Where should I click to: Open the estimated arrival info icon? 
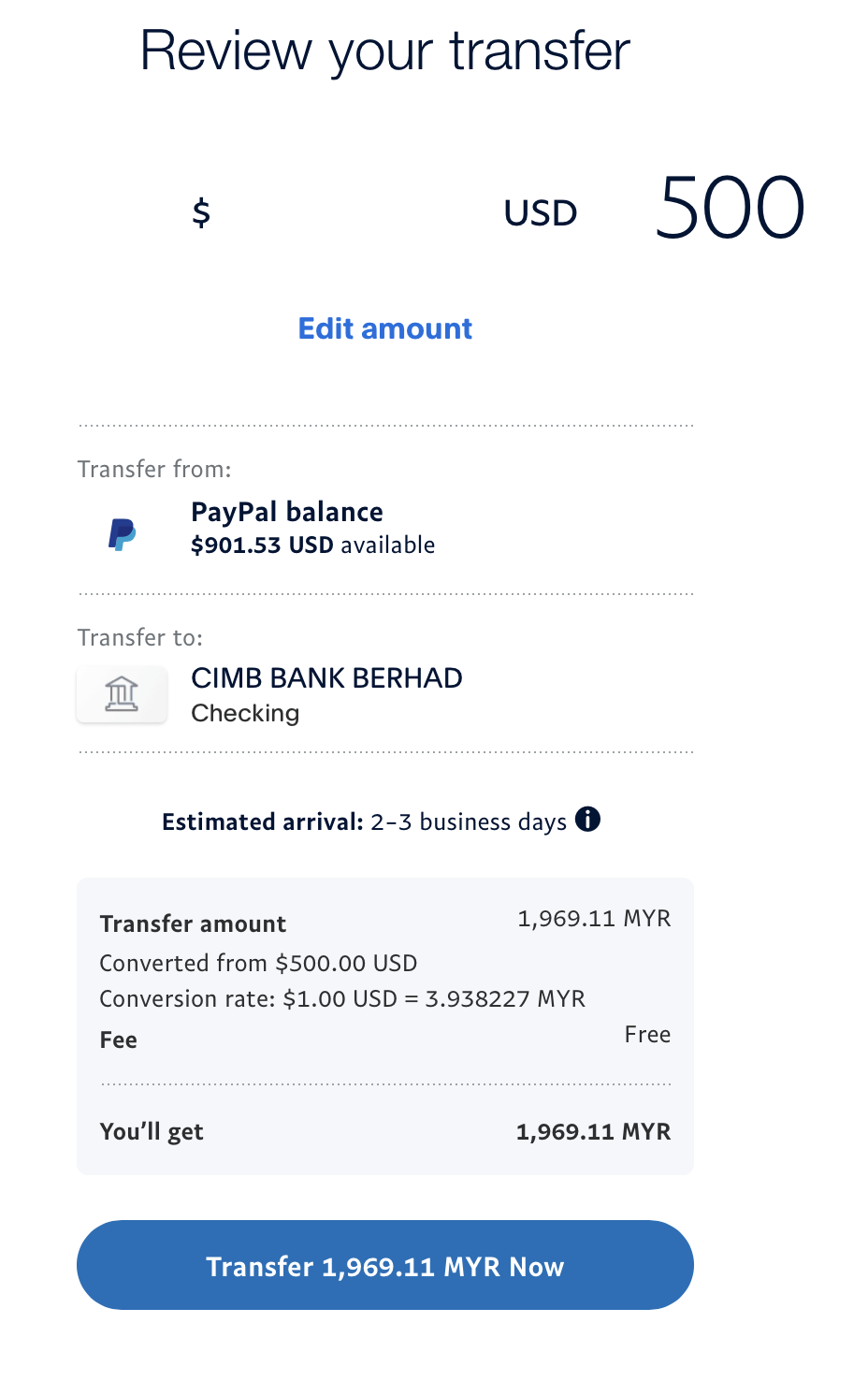[587, 820]
